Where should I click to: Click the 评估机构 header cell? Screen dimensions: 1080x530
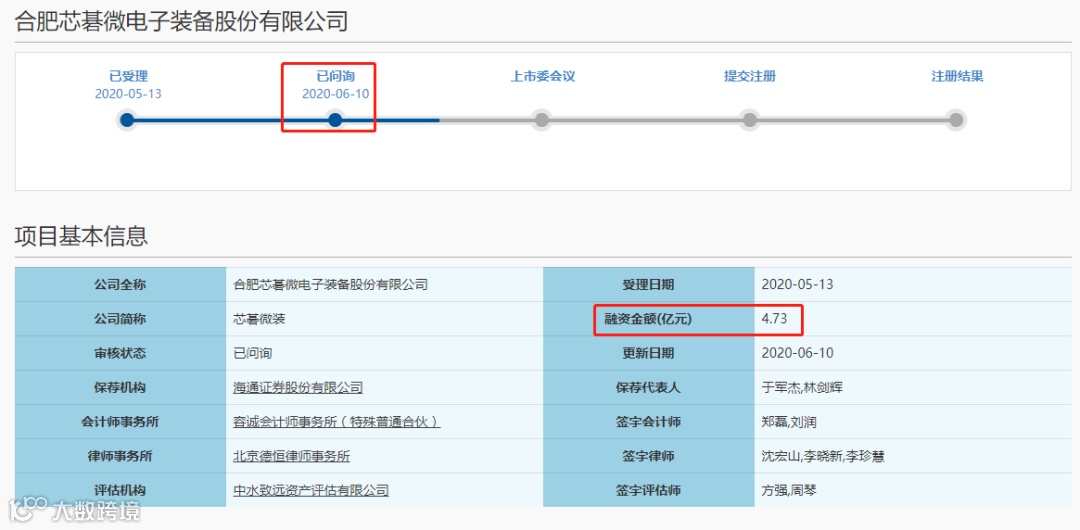pyautogui.click(x=121, y=491)
